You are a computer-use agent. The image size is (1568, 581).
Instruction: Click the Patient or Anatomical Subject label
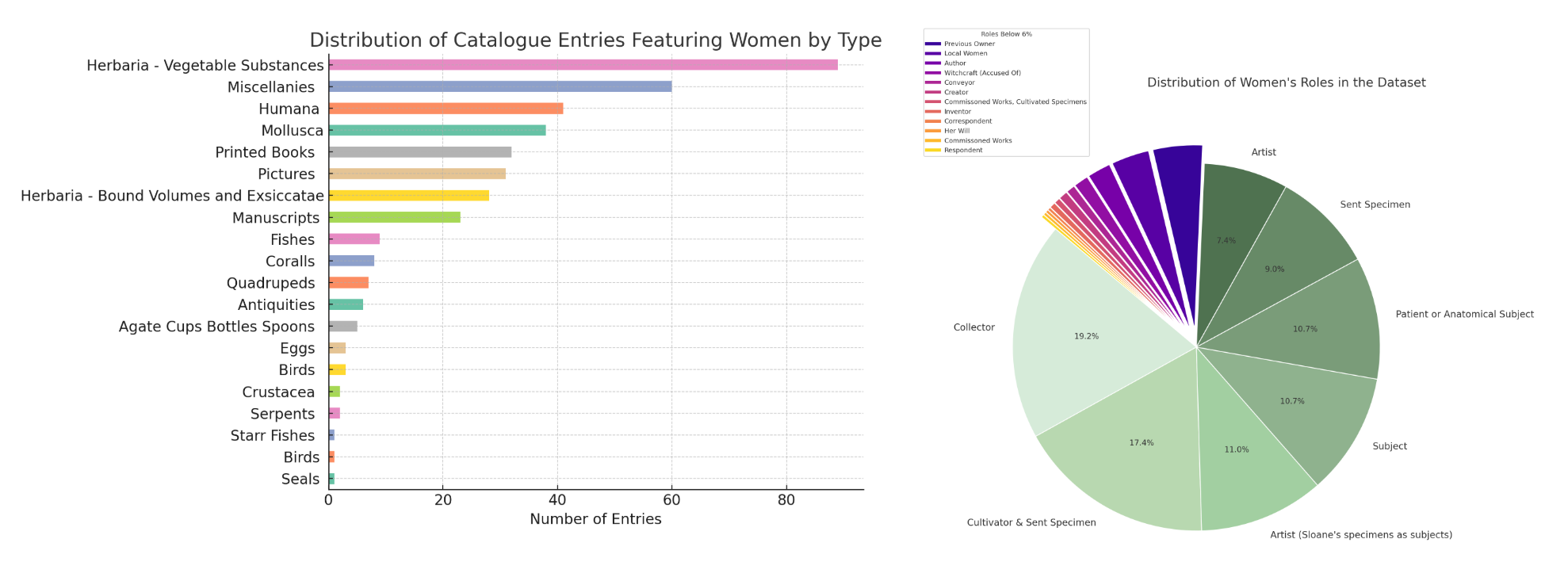1464,315
